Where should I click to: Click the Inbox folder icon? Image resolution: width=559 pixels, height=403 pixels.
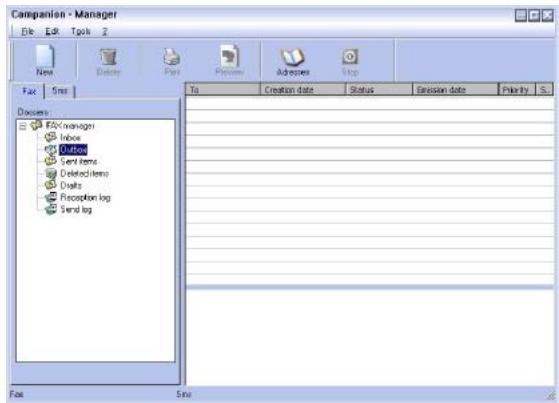(x=51, y=137)
